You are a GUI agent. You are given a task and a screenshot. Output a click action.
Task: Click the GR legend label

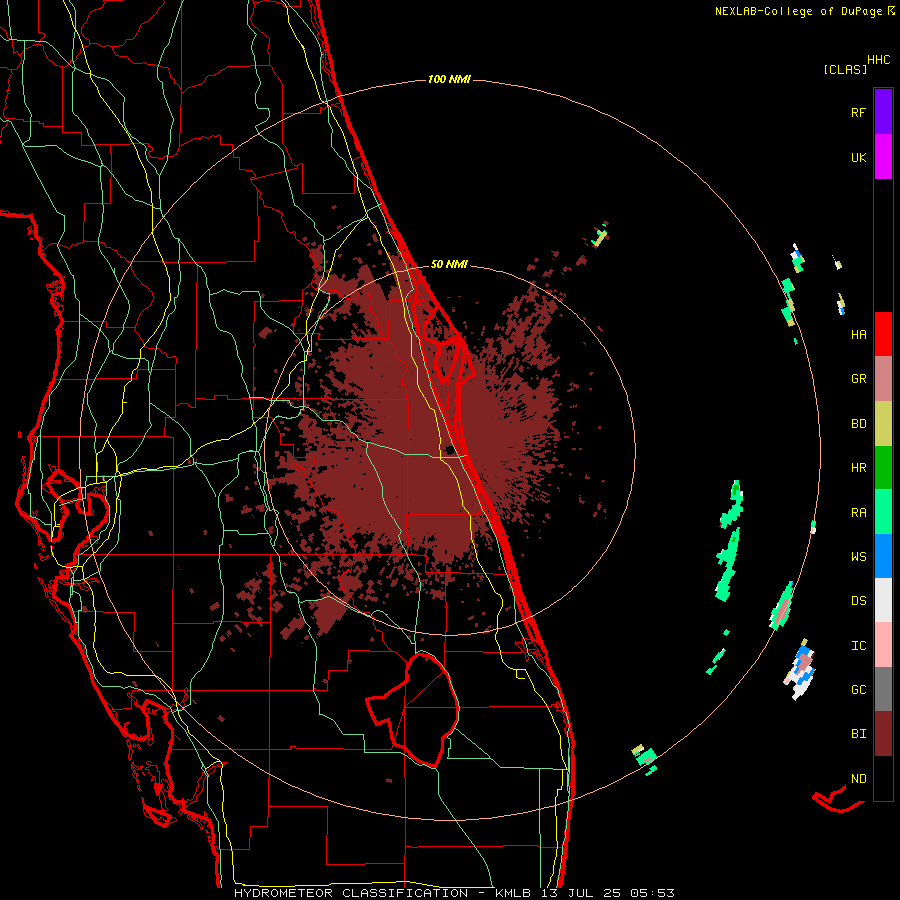pyautogui.click(x=858, y=379)
